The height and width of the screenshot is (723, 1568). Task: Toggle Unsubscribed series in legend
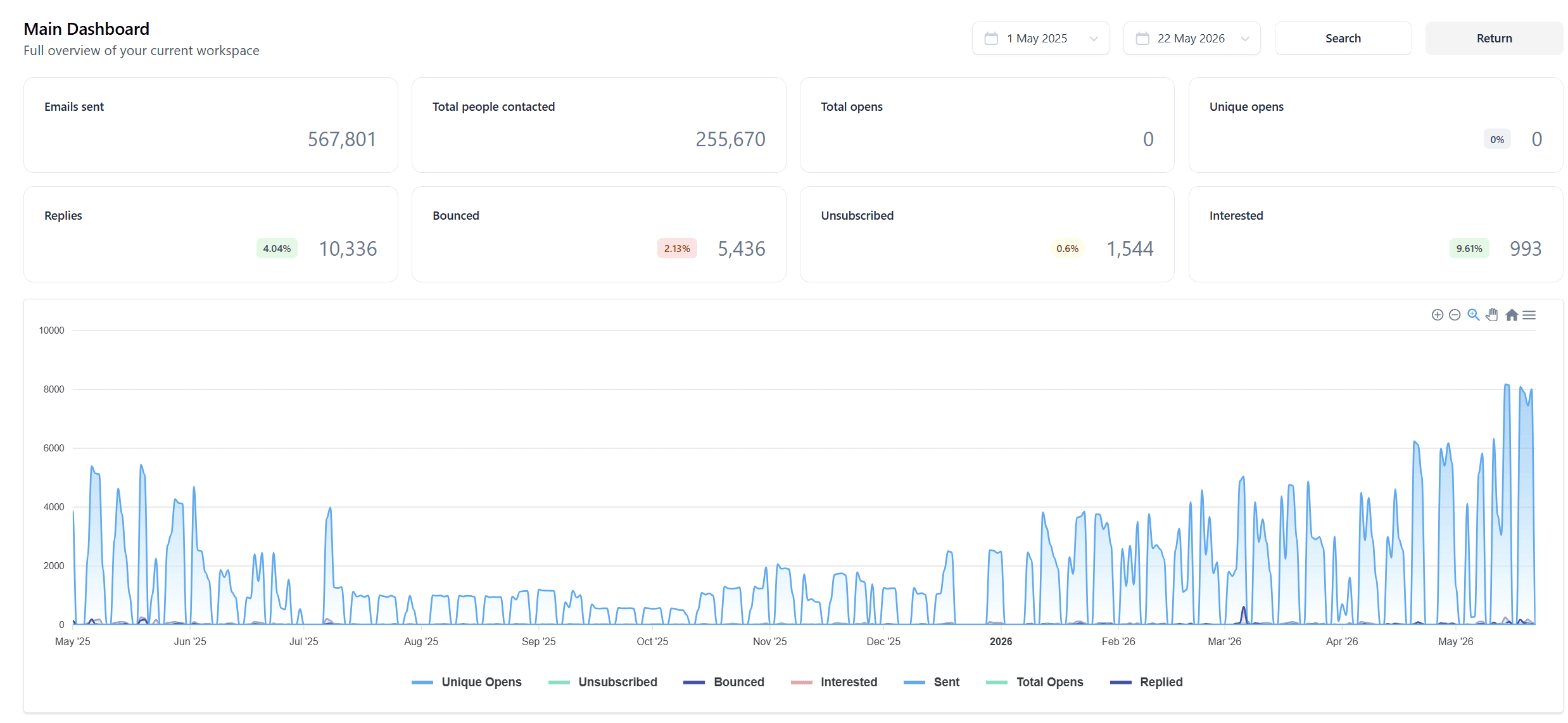coord(603,682)
